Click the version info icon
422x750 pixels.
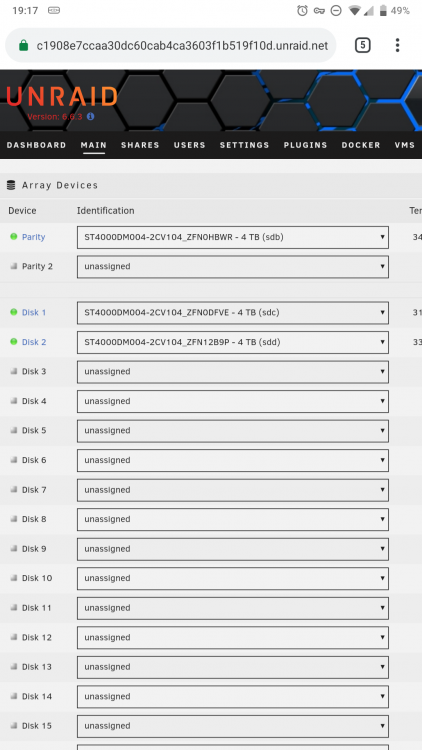tap(90, 116)
